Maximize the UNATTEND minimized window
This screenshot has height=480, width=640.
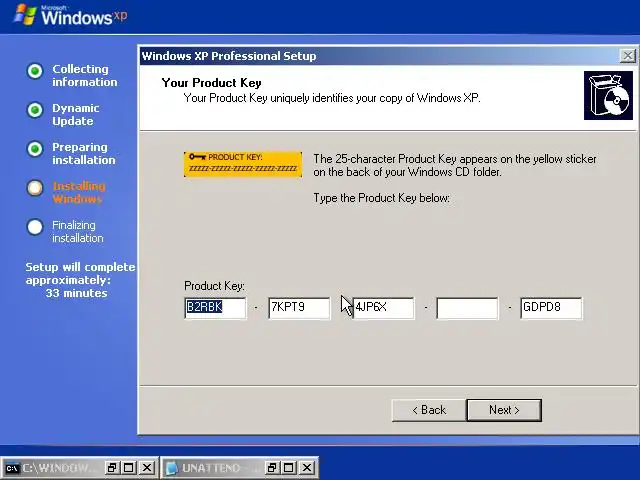click(x=289, y=467)
